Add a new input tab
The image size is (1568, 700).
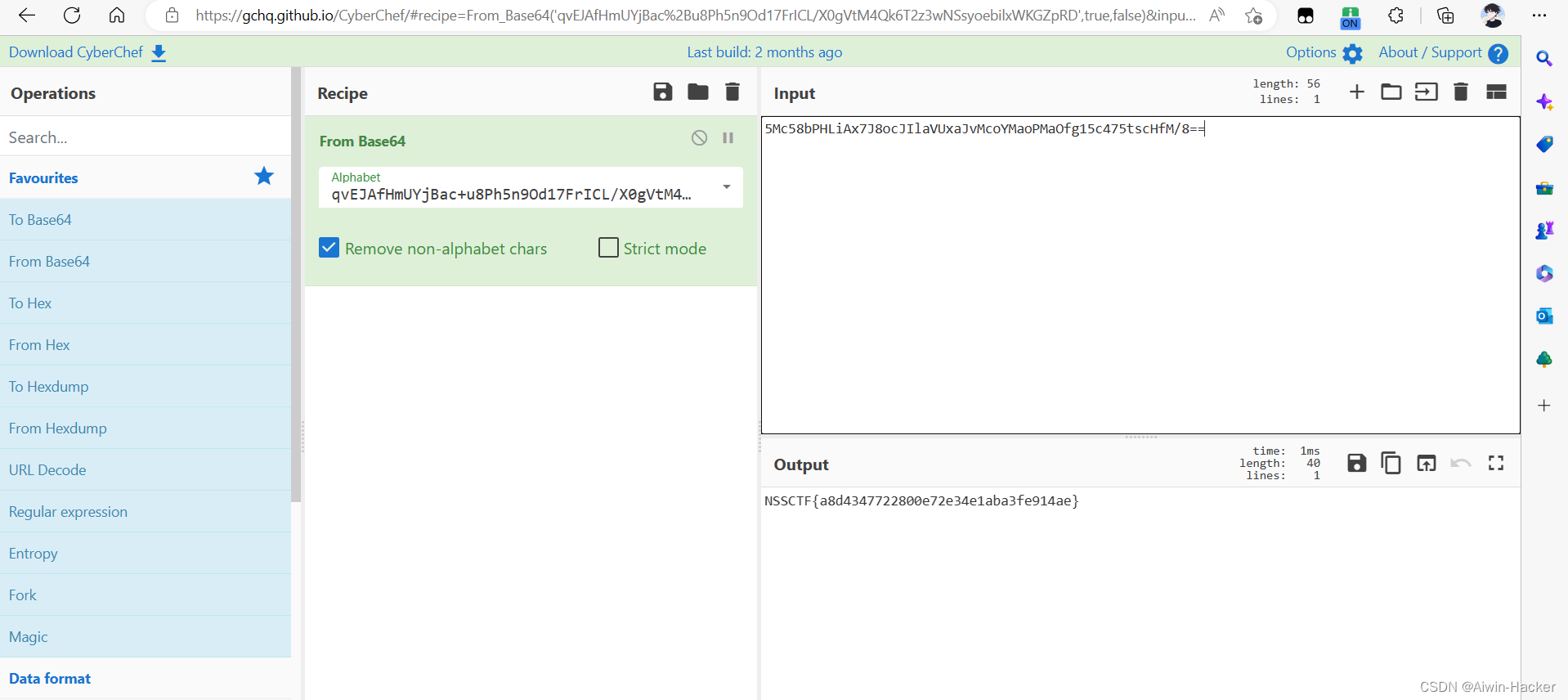pos(1356,92)
